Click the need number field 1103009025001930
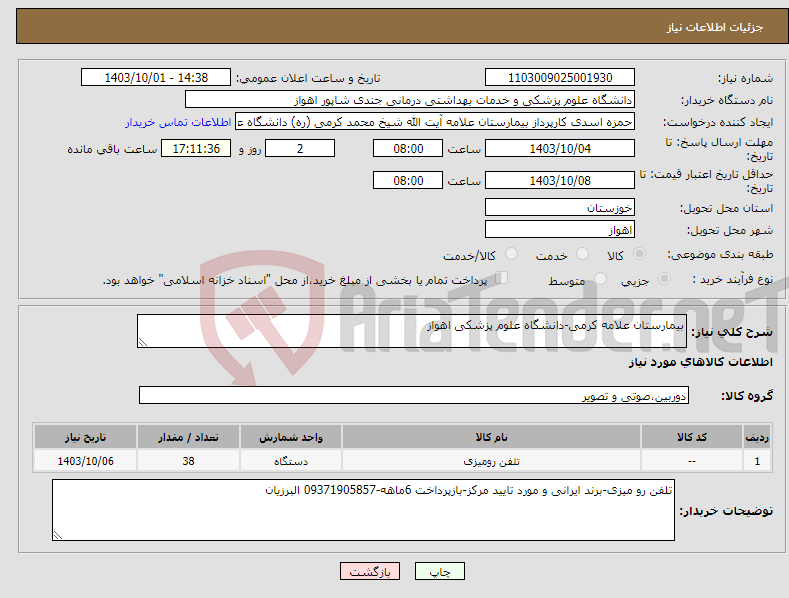 click(560, 78)
